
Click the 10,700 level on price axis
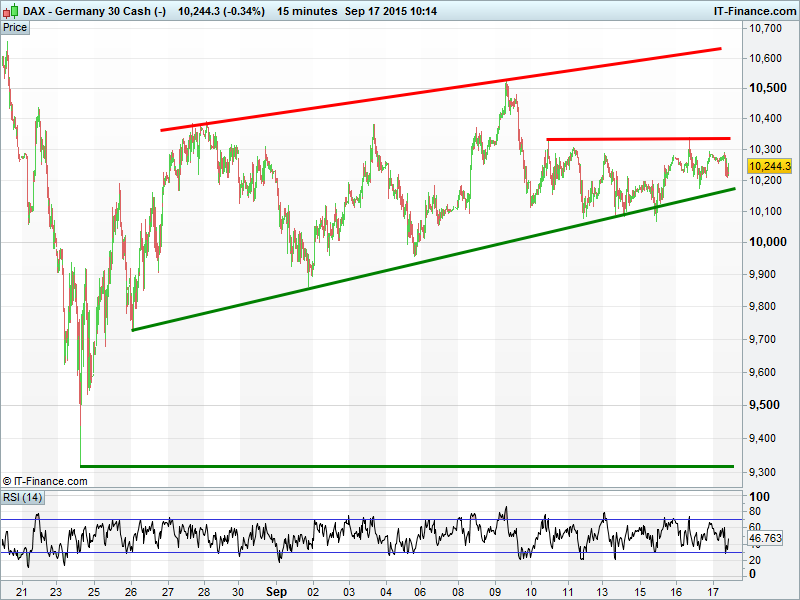pyautogui.click(x=765, y=29)
